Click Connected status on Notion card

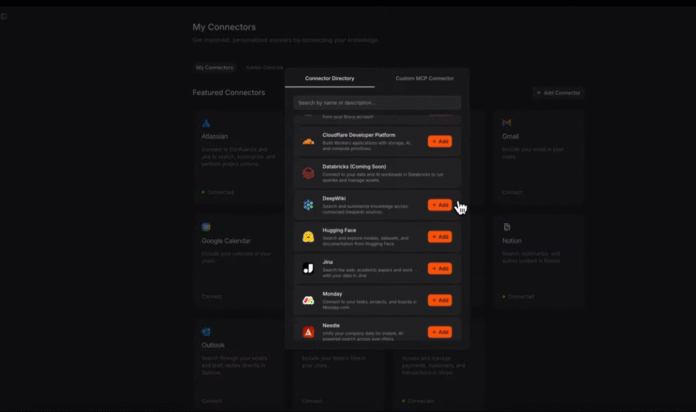(x=518, y=297)
